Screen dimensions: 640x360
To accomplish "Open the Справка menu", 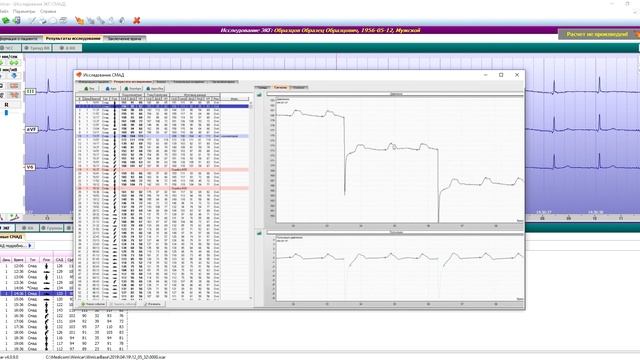I will [x=48, y=11].
